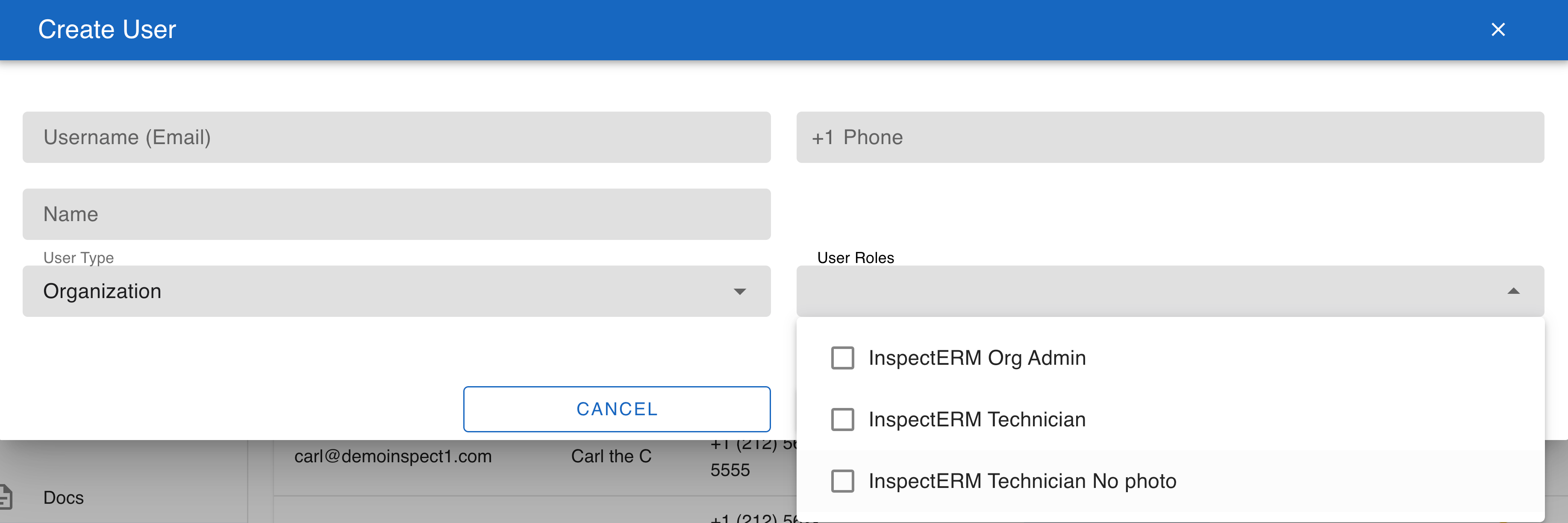Select the 'Carl the C' name cell

611,456
